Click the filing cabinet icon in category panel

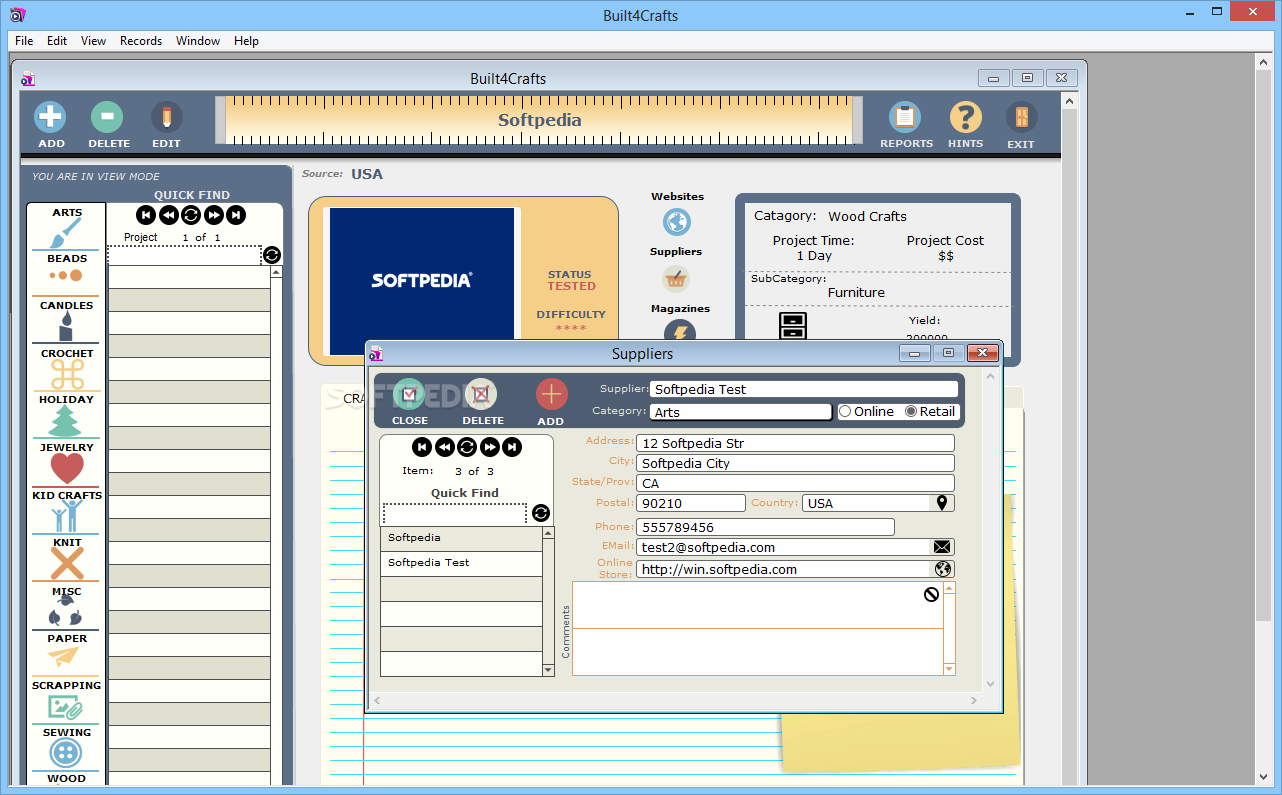(x=793, y=326)
